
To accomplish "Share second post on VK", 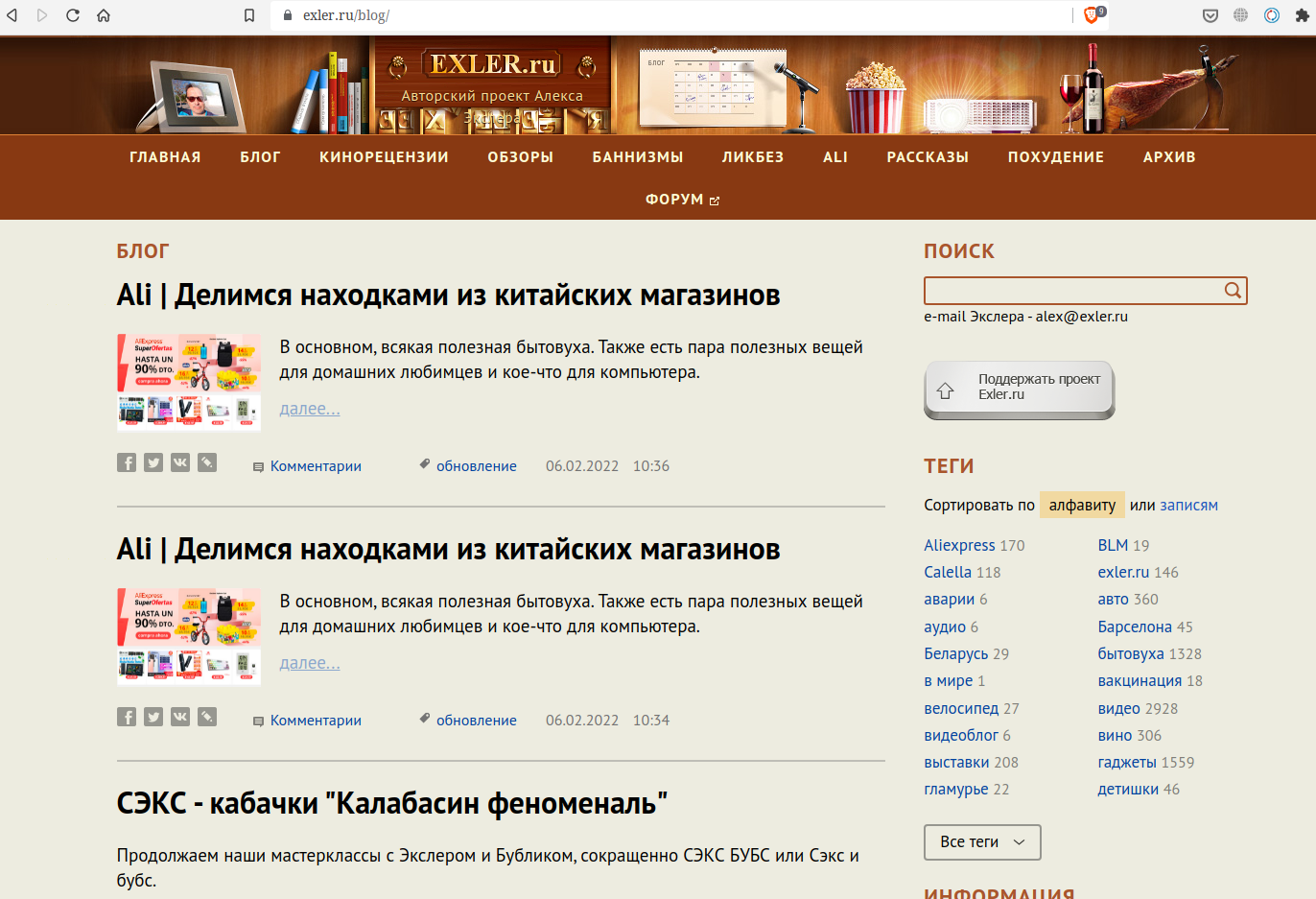I will coord(180,718).
